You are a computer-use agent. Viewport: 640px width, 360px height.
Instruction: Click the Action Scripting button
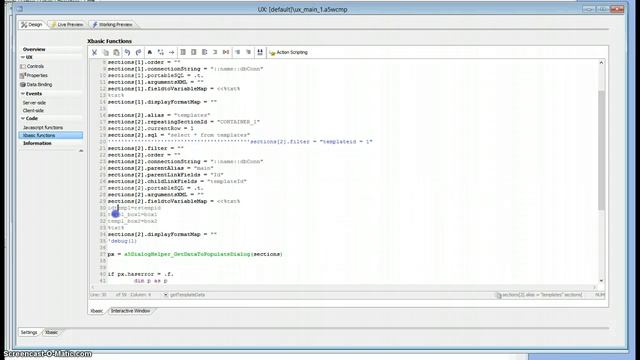289,52
